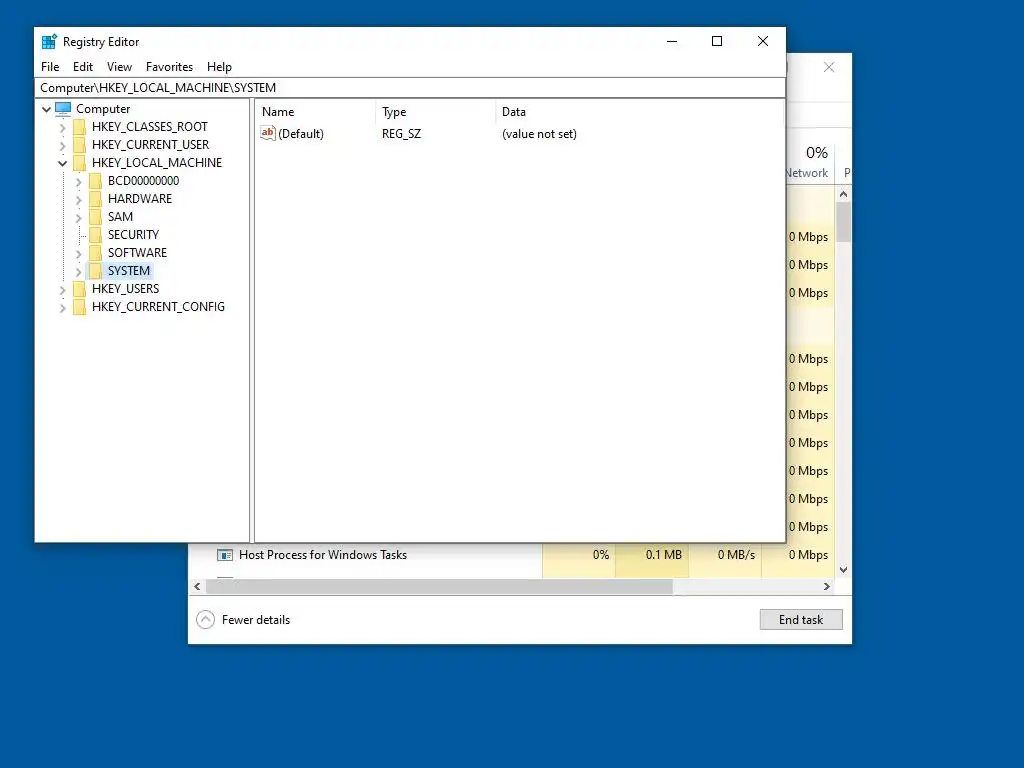Open the View menu

pos(120,67)
